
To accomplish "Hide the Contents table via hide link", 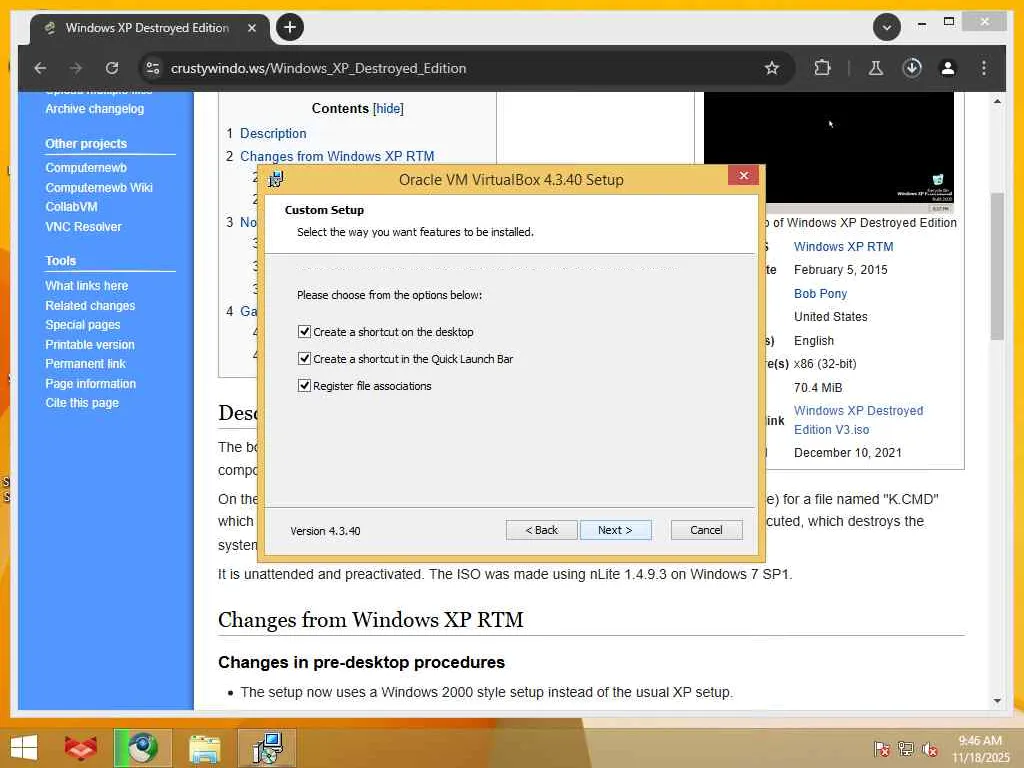I will pyautogui.click(x=388, y=108).
